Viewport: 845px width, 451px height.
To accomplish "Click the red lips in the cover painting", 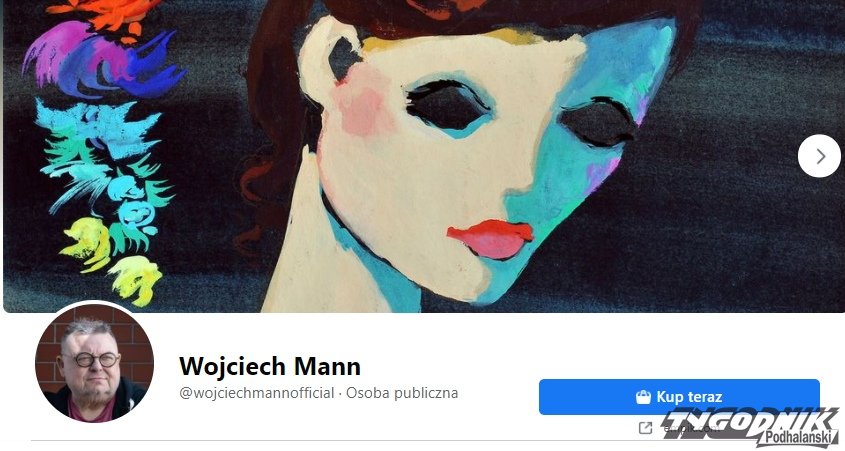I will point(490,238).
